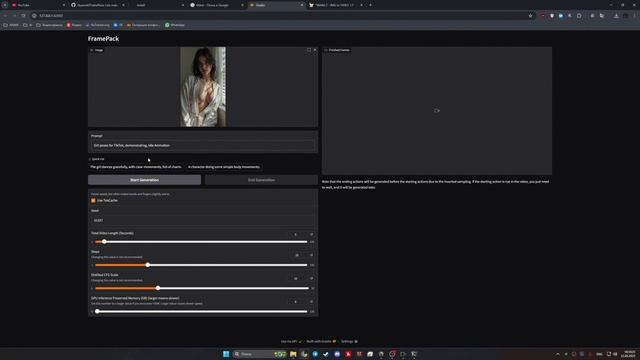Click the Seed number field
The image size is (640, 360).
pyautogui.click(x=203, y=220)
